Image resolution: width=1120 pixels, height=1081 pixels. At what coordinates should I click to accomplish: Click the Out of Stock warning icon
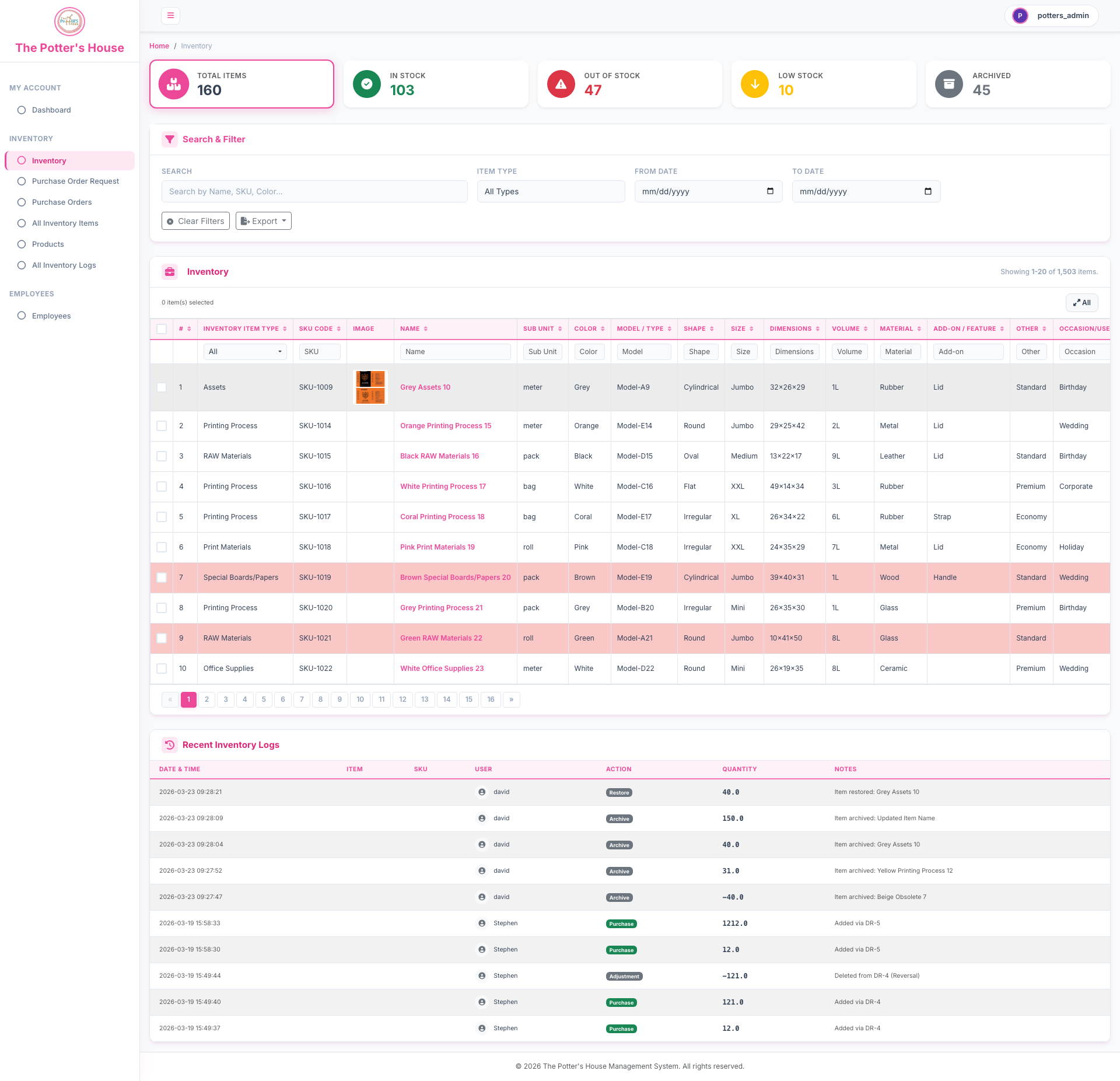[561, 84]
